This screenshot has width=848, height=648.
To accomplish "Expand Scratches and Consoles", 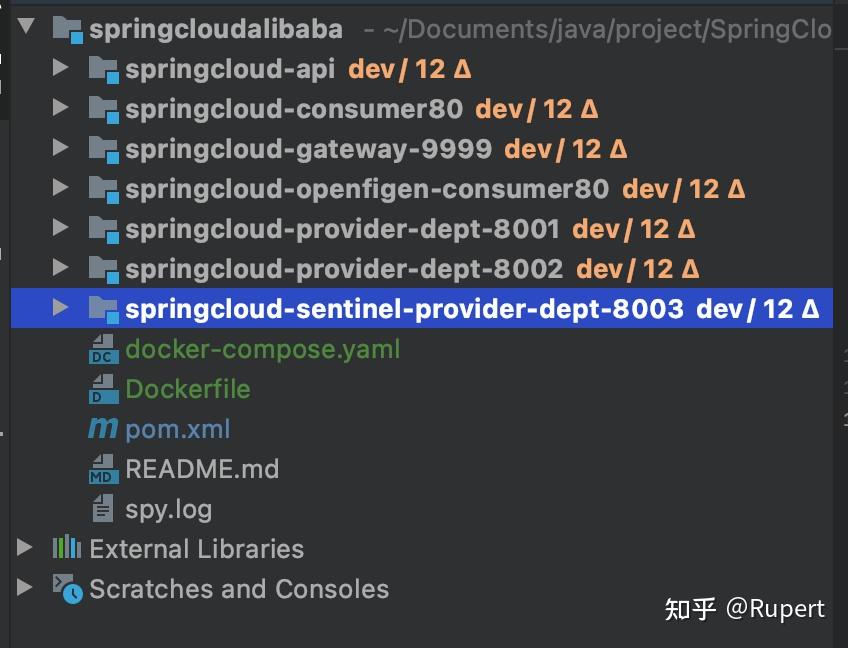I will pos(24,589).
